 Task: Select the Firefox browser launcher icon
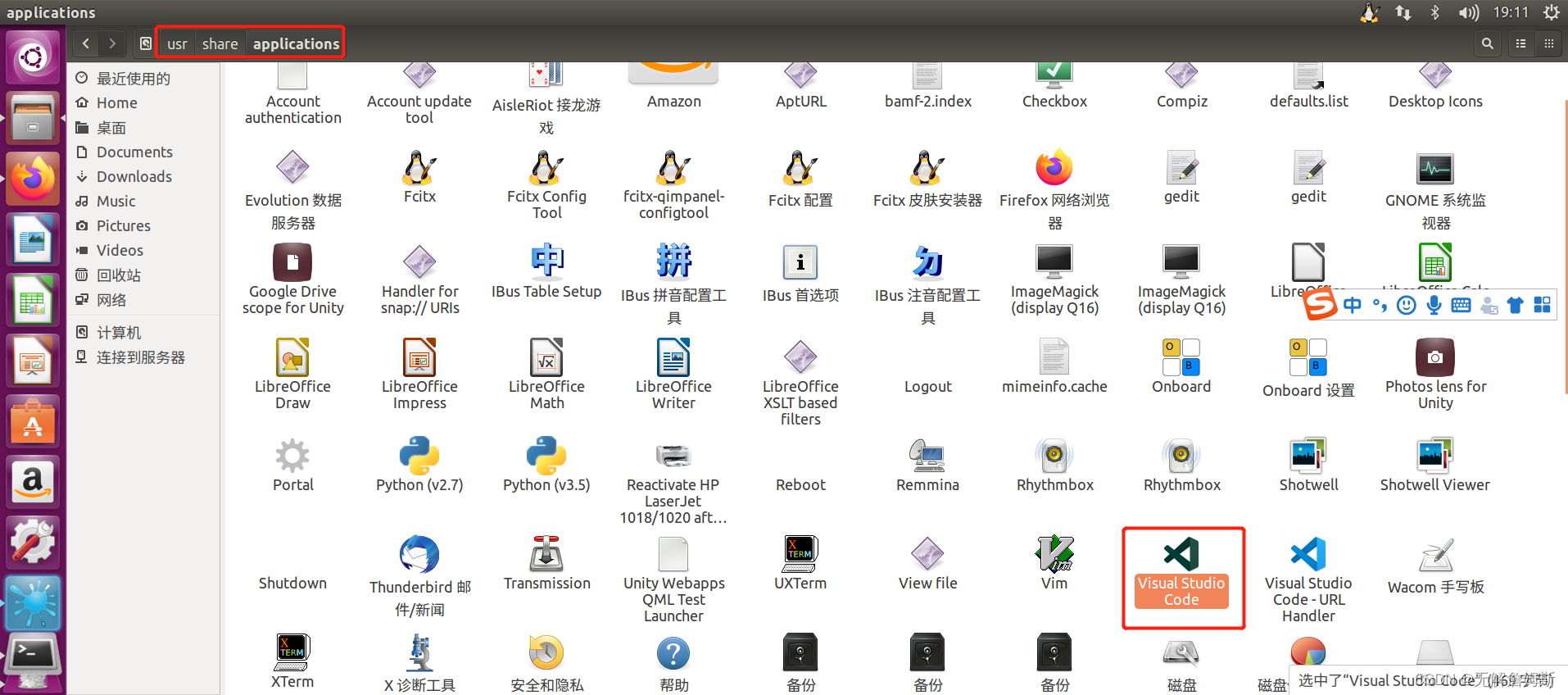click(1054, 168)
